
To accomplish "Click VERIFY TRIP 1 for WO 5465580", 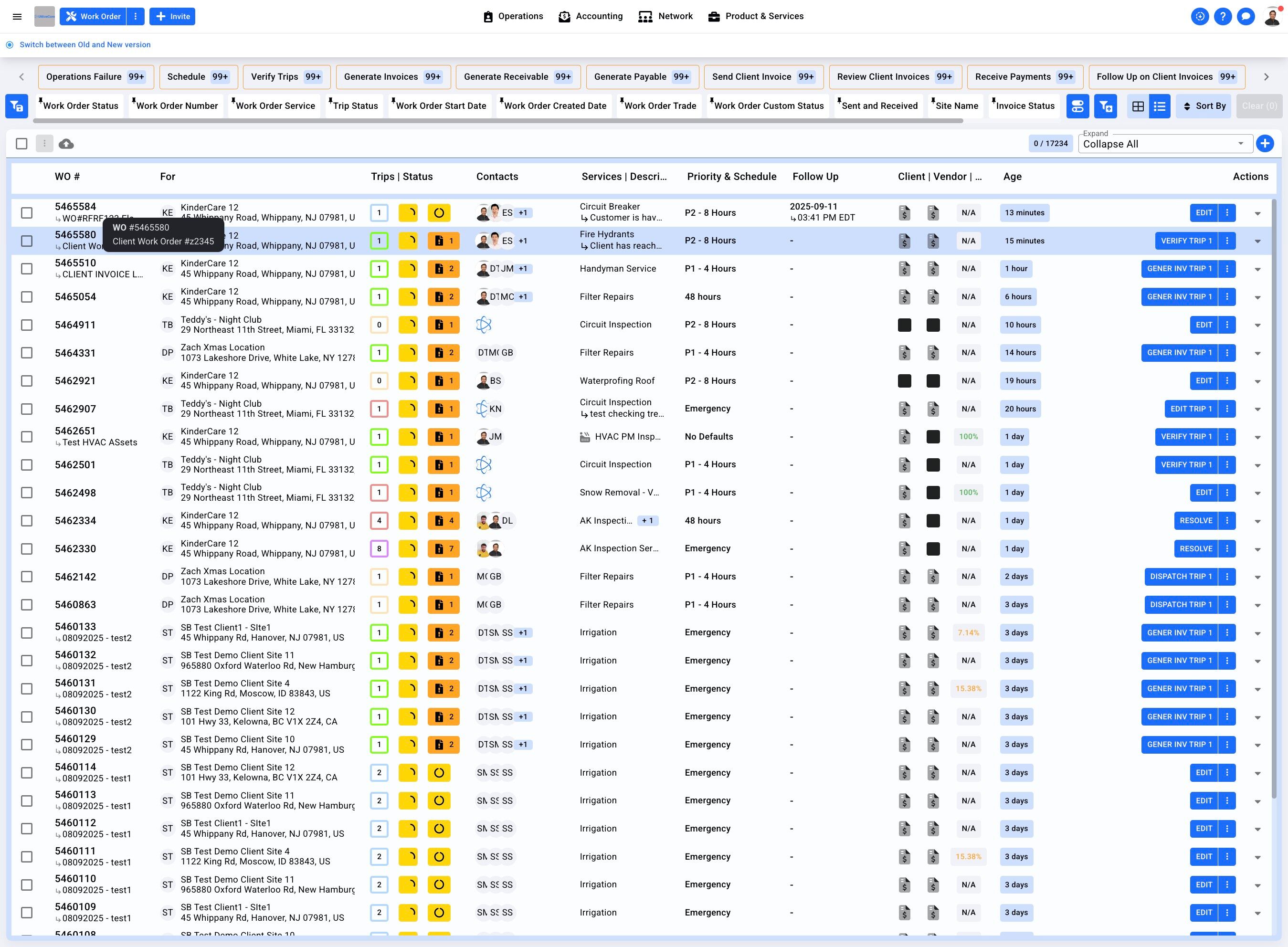I will tap(1185, 242).
